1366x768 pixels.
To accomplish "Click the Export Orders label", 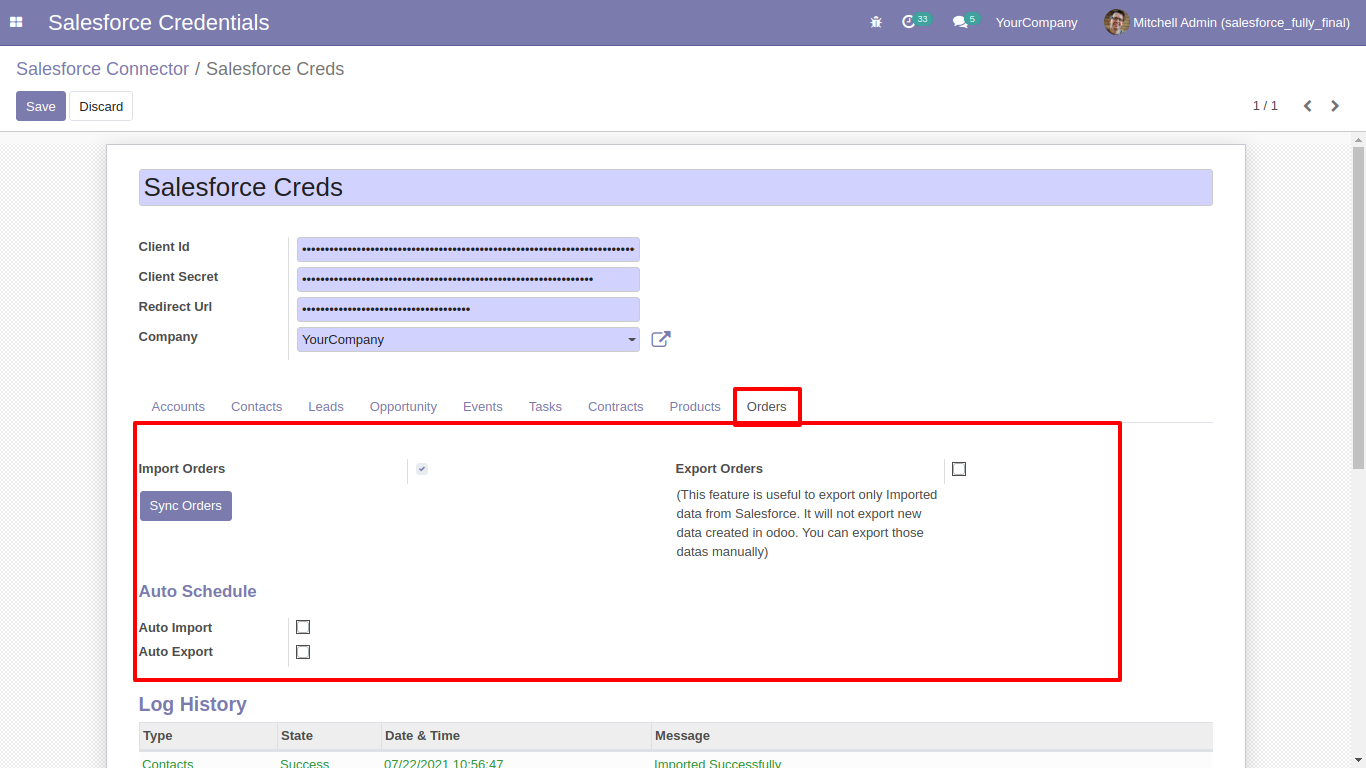I will point(719,469).
